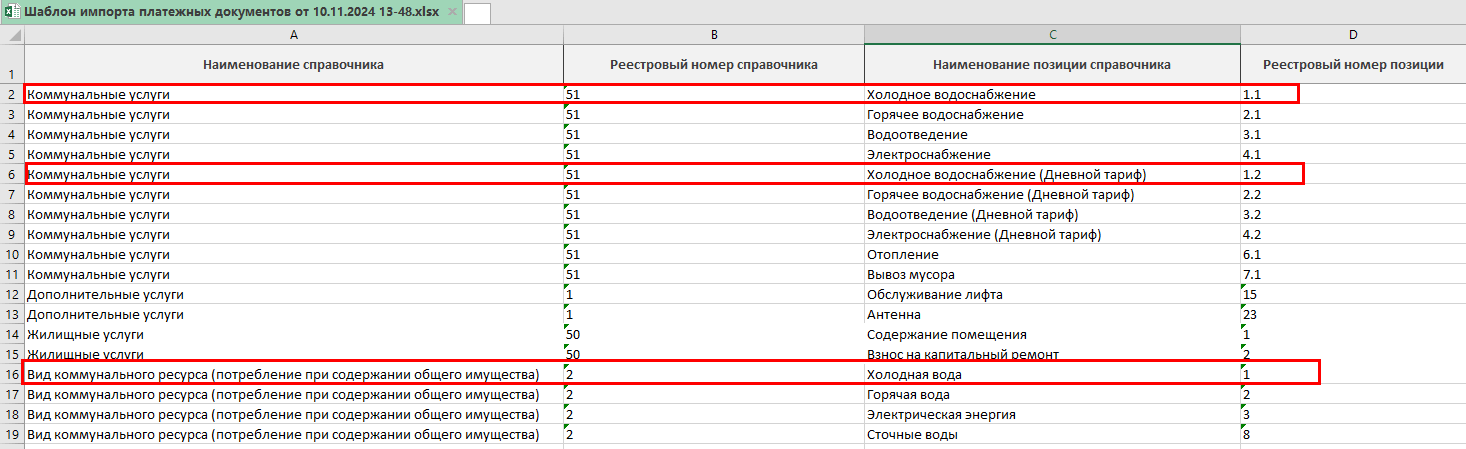Select the Электрическая энергия cell

click(x=941, y=415)
